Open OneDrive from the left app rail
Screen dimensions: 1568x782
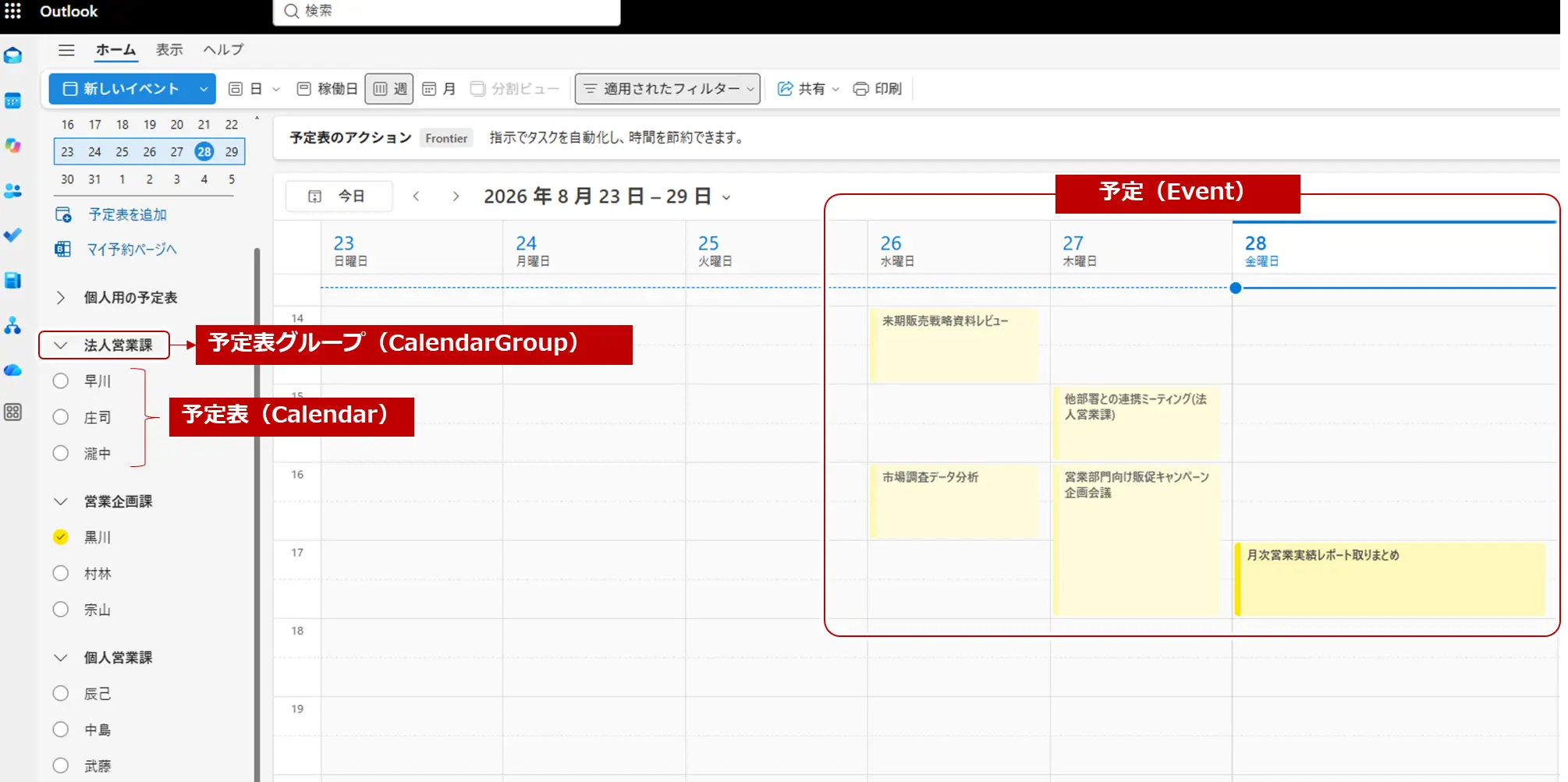pos(13,370)
